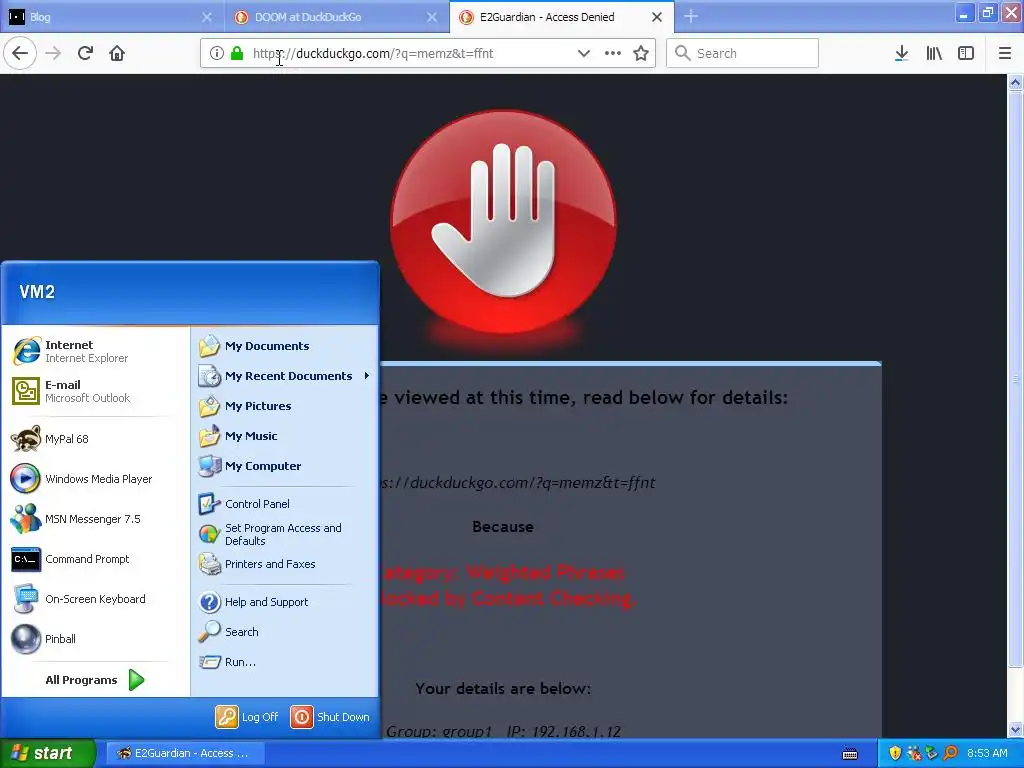1024x768 pixels.
Task: Click page scrollbar up arrow
Action: point(1015,82)
